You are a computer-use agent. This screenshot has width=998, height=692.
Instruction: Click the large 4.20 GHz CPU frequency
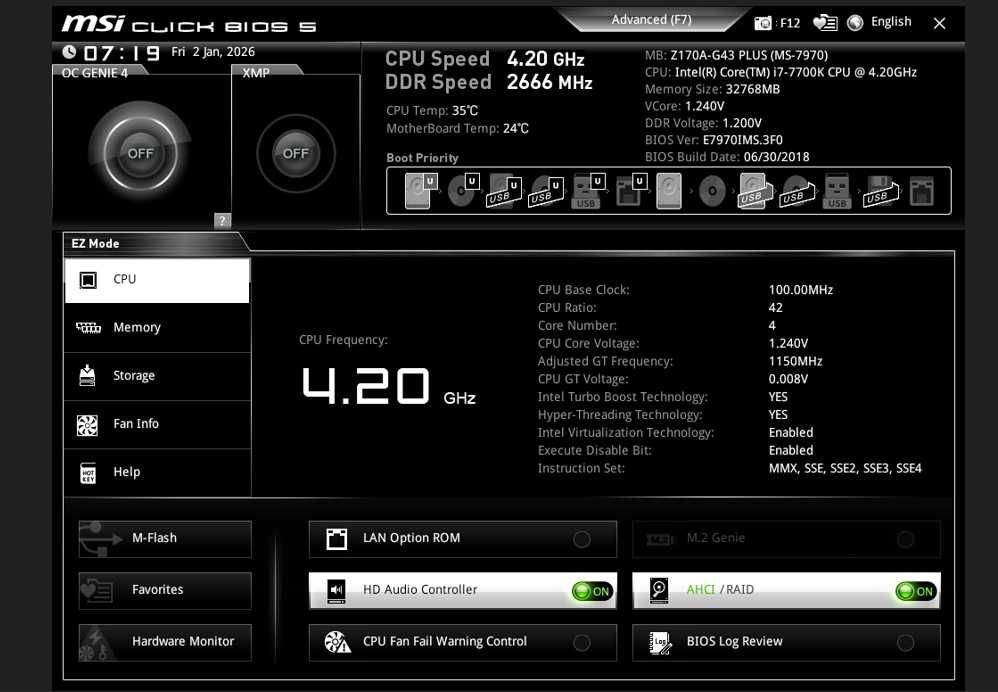[388, 386]
